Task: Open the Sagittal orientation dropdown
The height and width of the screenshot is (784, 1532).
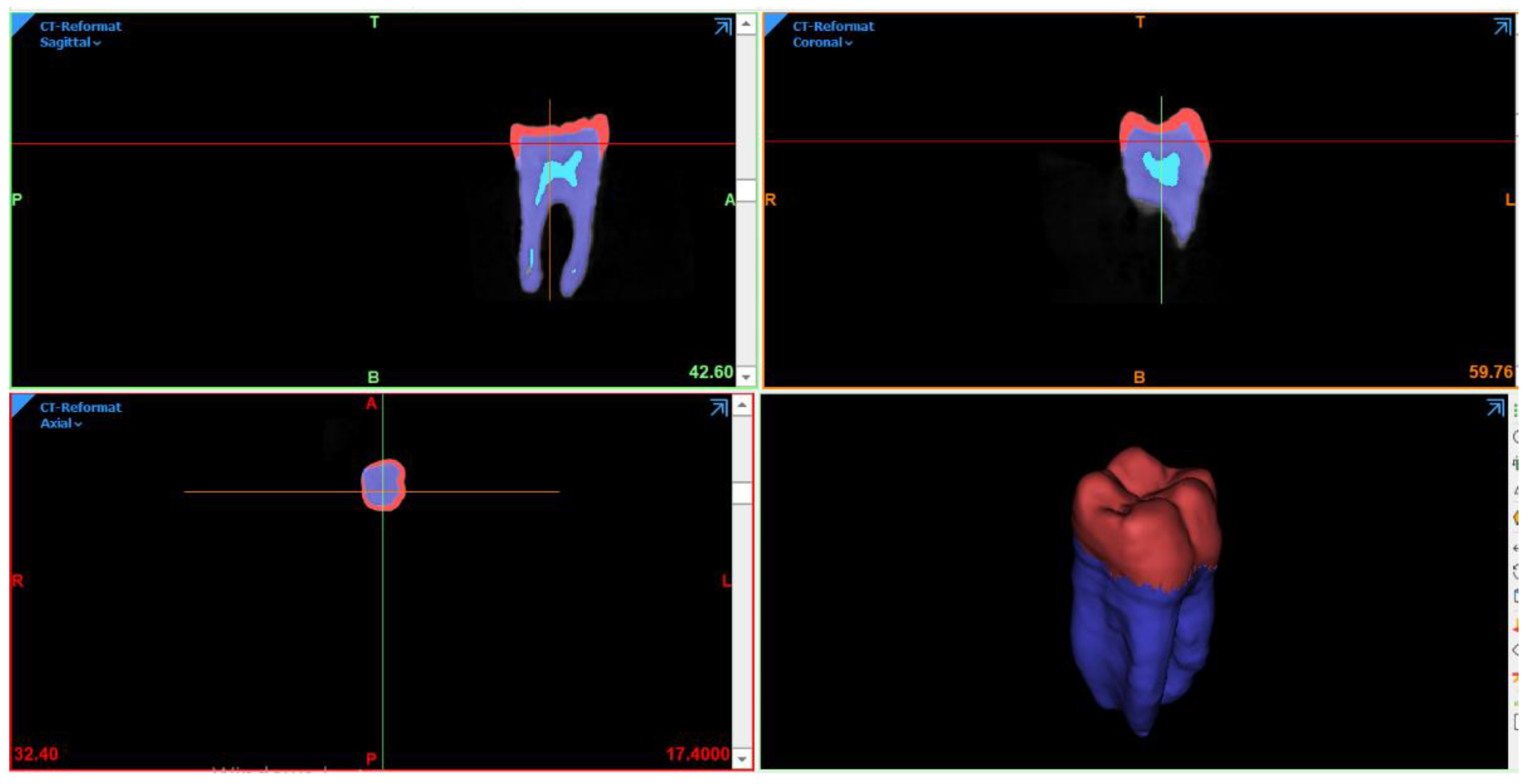Action: click(69, 43)
